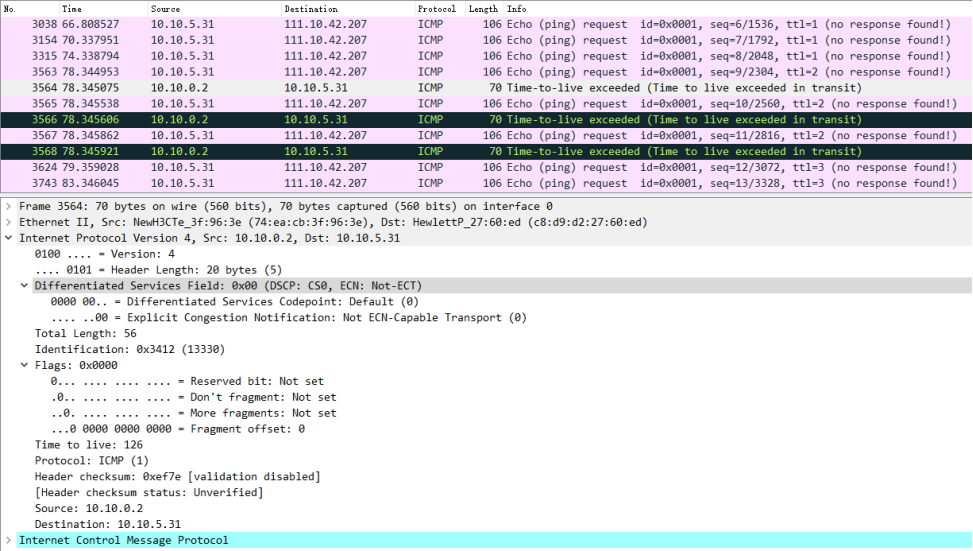The width and height of the screenshot is (973, 551).
Task: Select packet 3563 with ttl=2 seq=9
Action: click(486, 72)
